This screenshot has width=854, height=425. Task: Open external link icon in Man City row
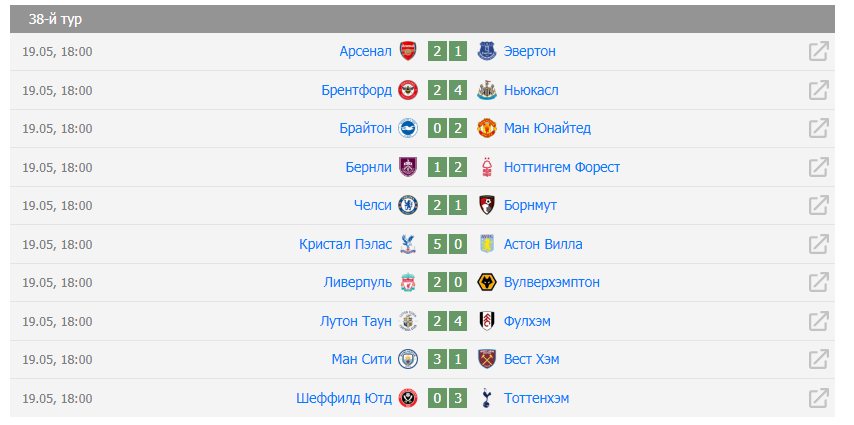pos(818,360)
